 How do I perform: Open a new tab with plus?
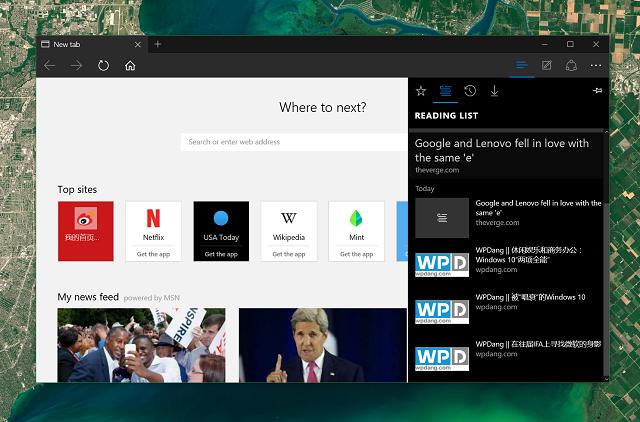click(x=158, y=44)
